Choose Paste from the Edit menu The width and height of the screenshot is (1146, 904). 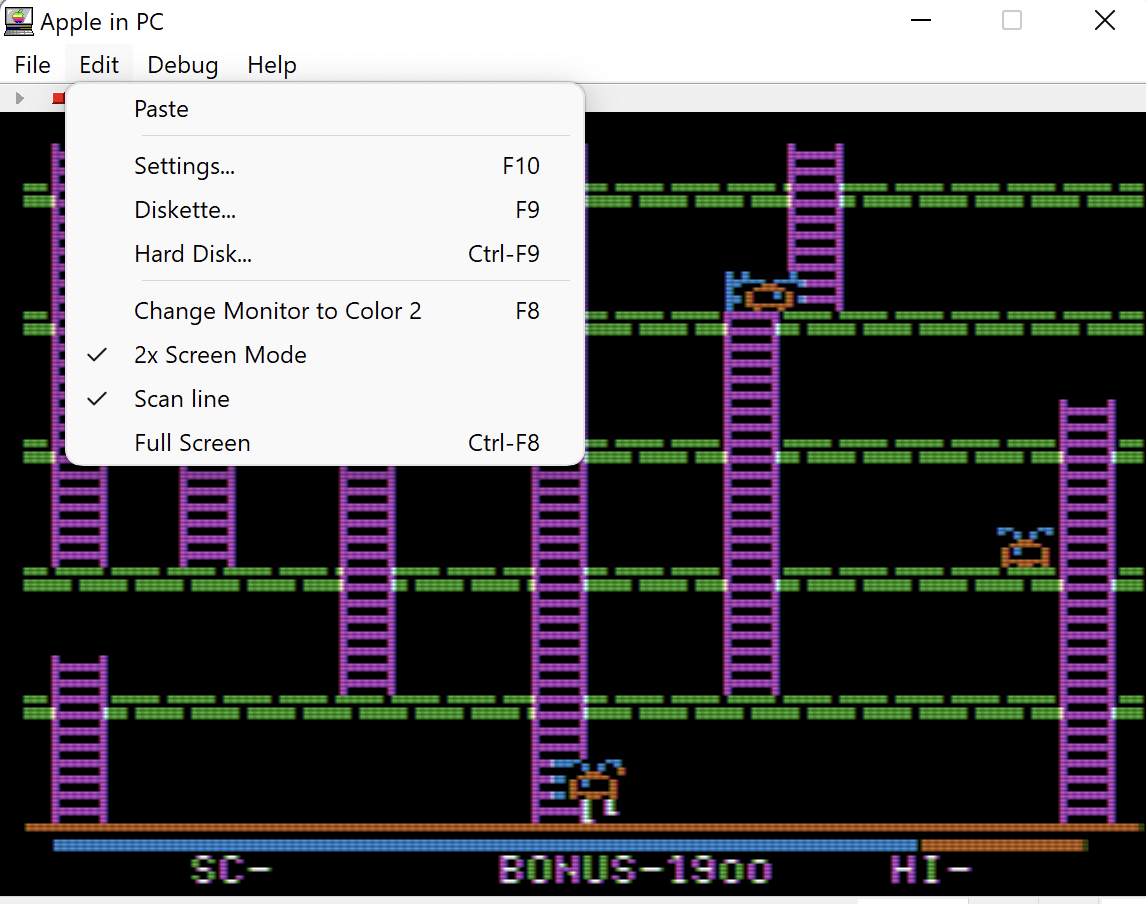point(161,109)
